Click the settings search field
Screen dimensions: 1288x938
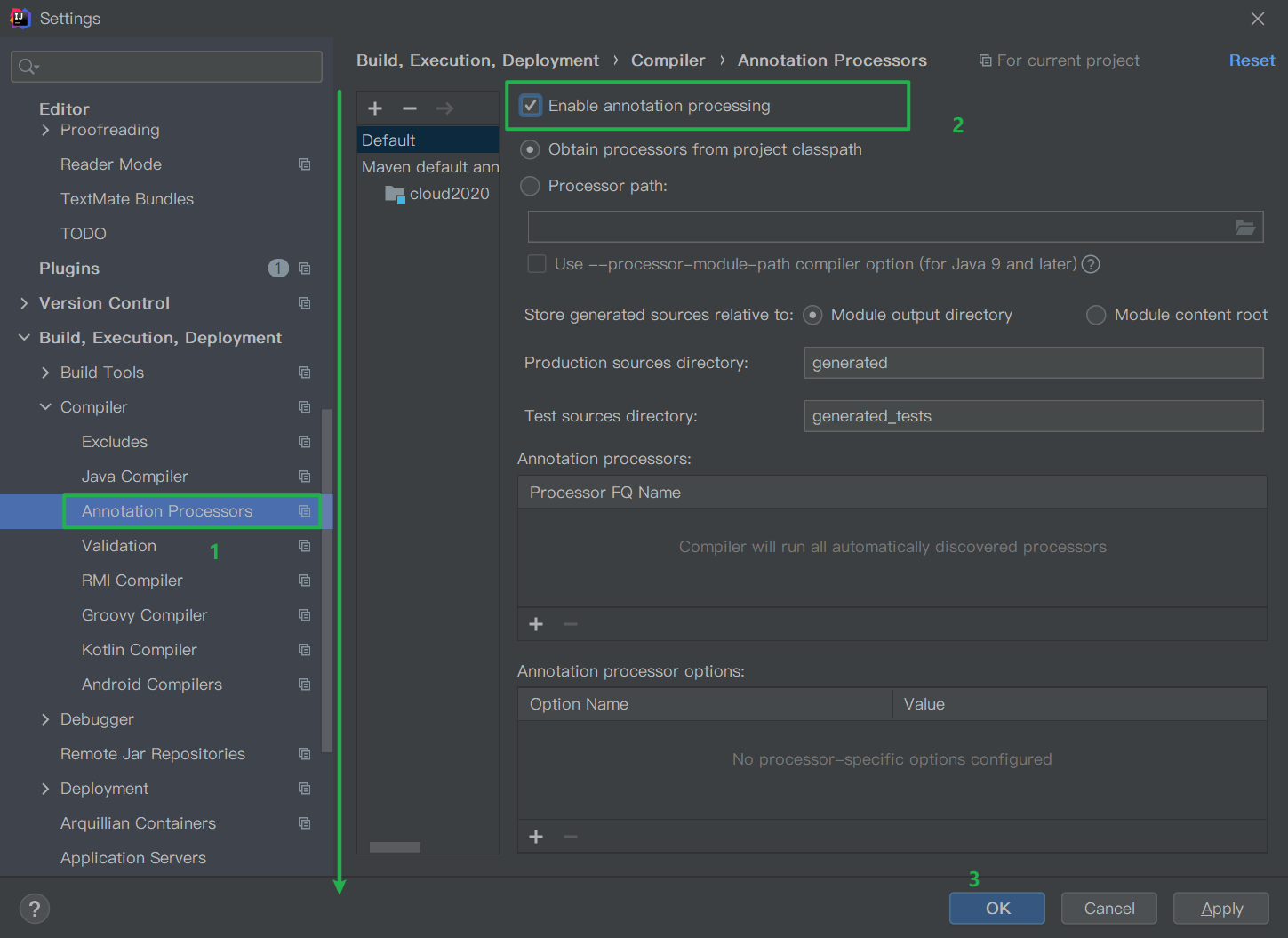pos(166,67)
